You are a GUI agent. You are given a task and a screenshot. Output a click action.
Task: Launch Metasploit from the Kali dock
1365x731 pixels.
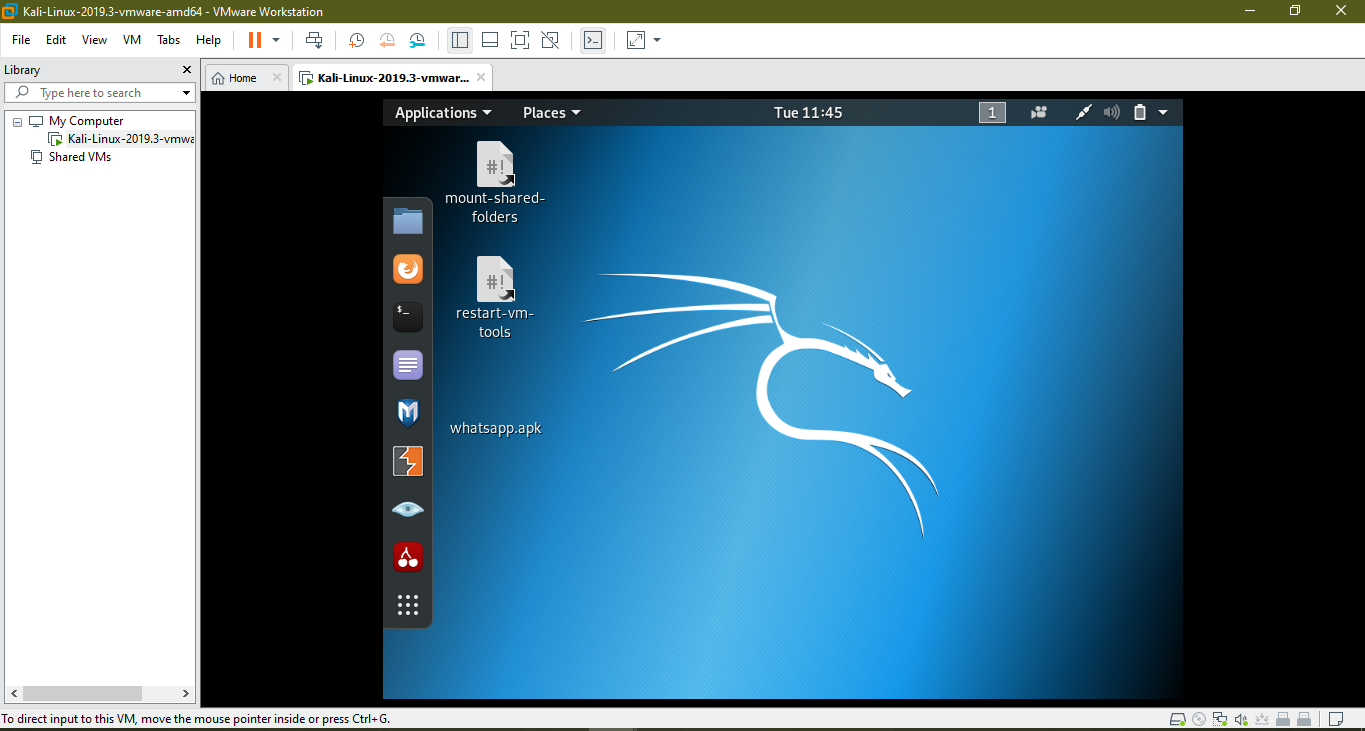[408, 413]
